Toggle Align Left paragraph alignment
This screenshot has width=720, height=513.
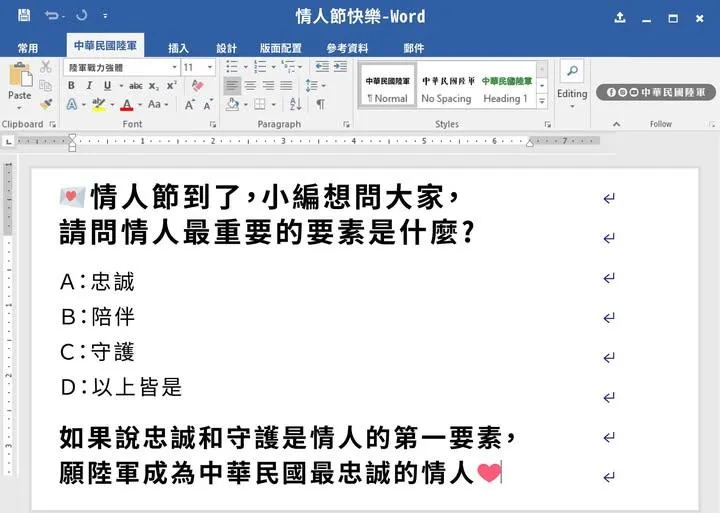coord(232,86)
